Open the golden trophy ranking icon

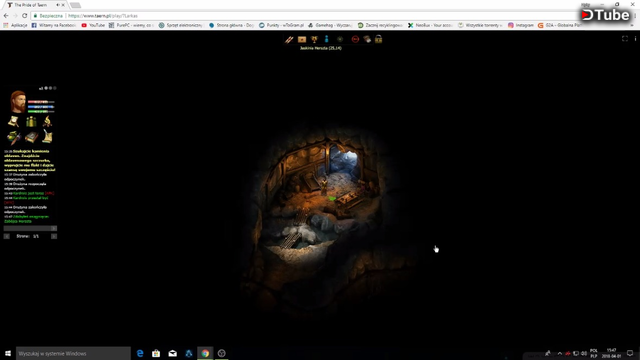click(314, 39)
